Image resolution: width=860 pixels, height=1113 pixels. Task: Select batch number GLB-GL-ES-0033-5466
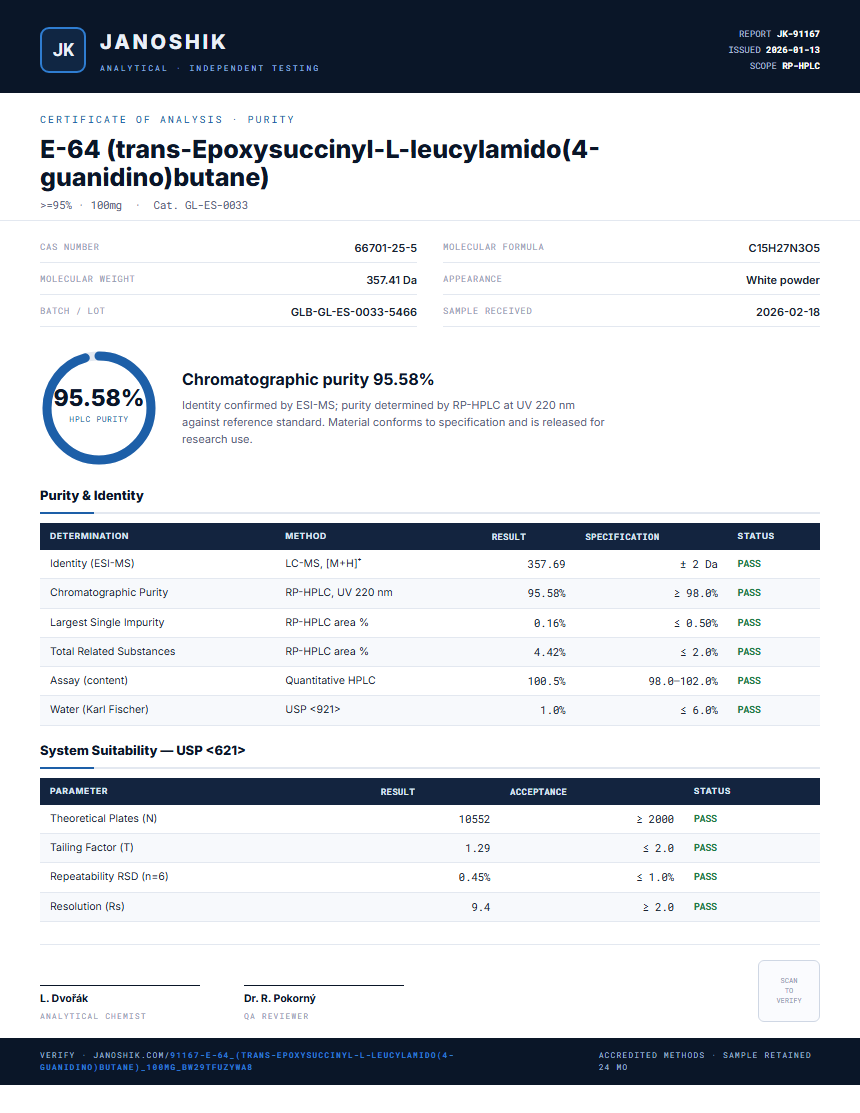(x=354, y=312)
